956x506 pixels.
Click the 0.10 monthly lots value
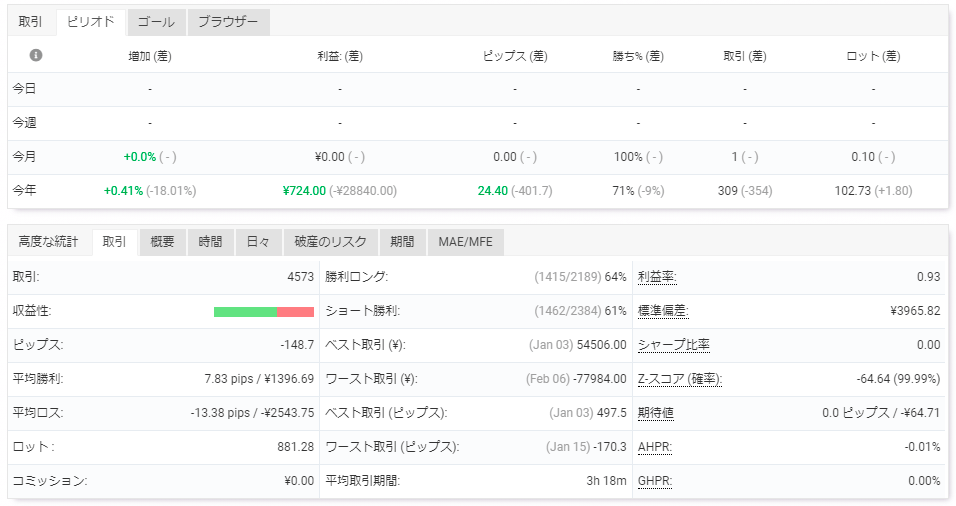click(863, 157)
